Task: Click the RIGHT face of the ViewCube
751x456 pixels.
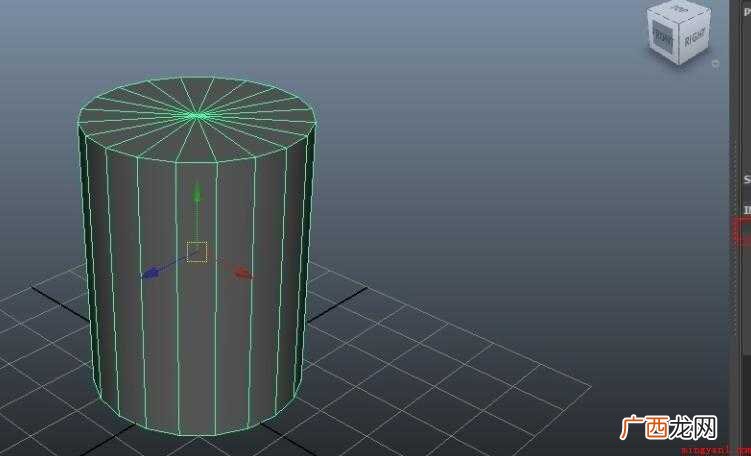Action: click(694, 36)
